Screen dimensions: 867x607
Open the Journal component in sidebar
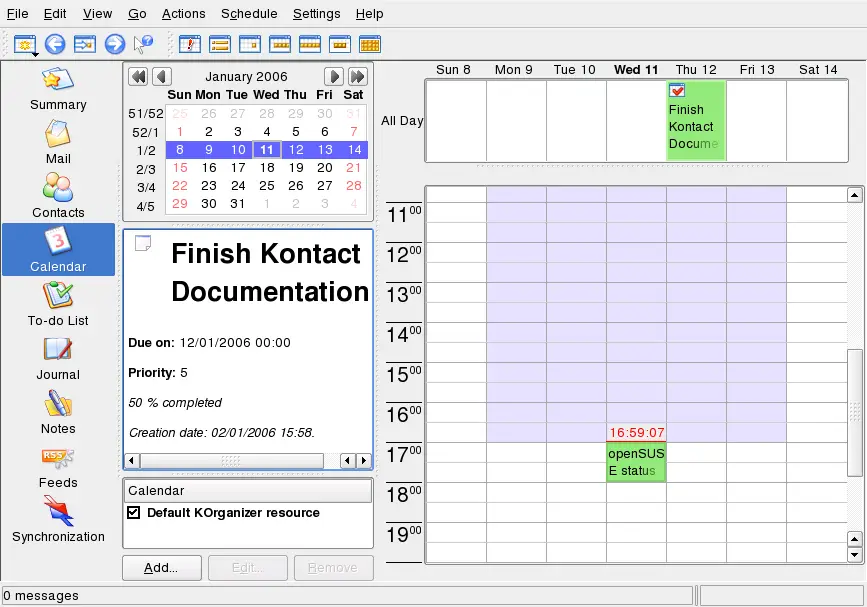[x=58, y=358]
